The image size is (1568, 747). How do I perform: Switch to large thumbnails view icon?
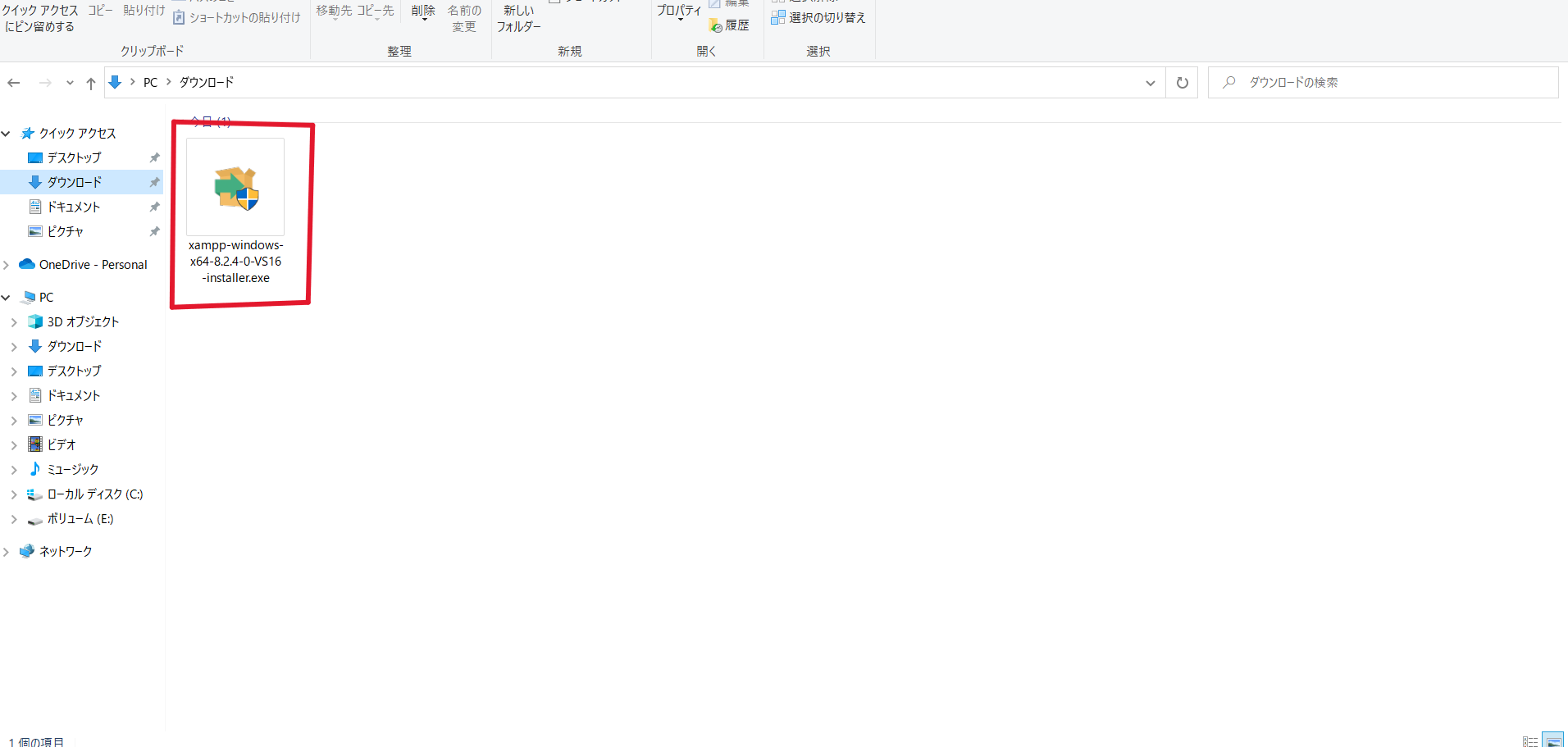click(x=1552, y=740)
